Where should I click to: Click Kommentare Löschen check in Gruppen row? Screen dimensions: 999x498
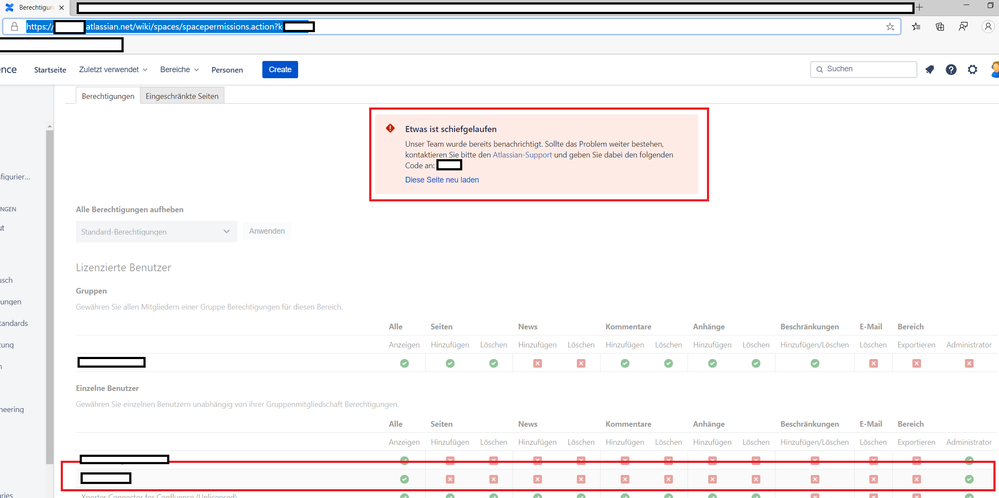click(x=668, y=363)
